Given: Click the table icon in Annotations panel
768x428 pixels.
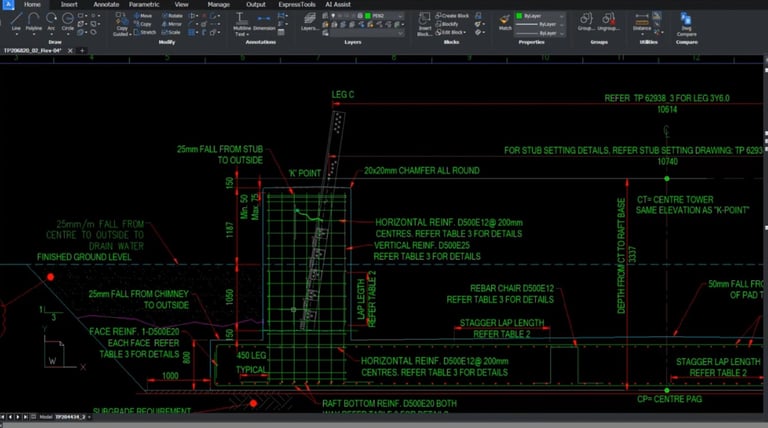Looking at the screenshot, I should [x=281, y=32].
